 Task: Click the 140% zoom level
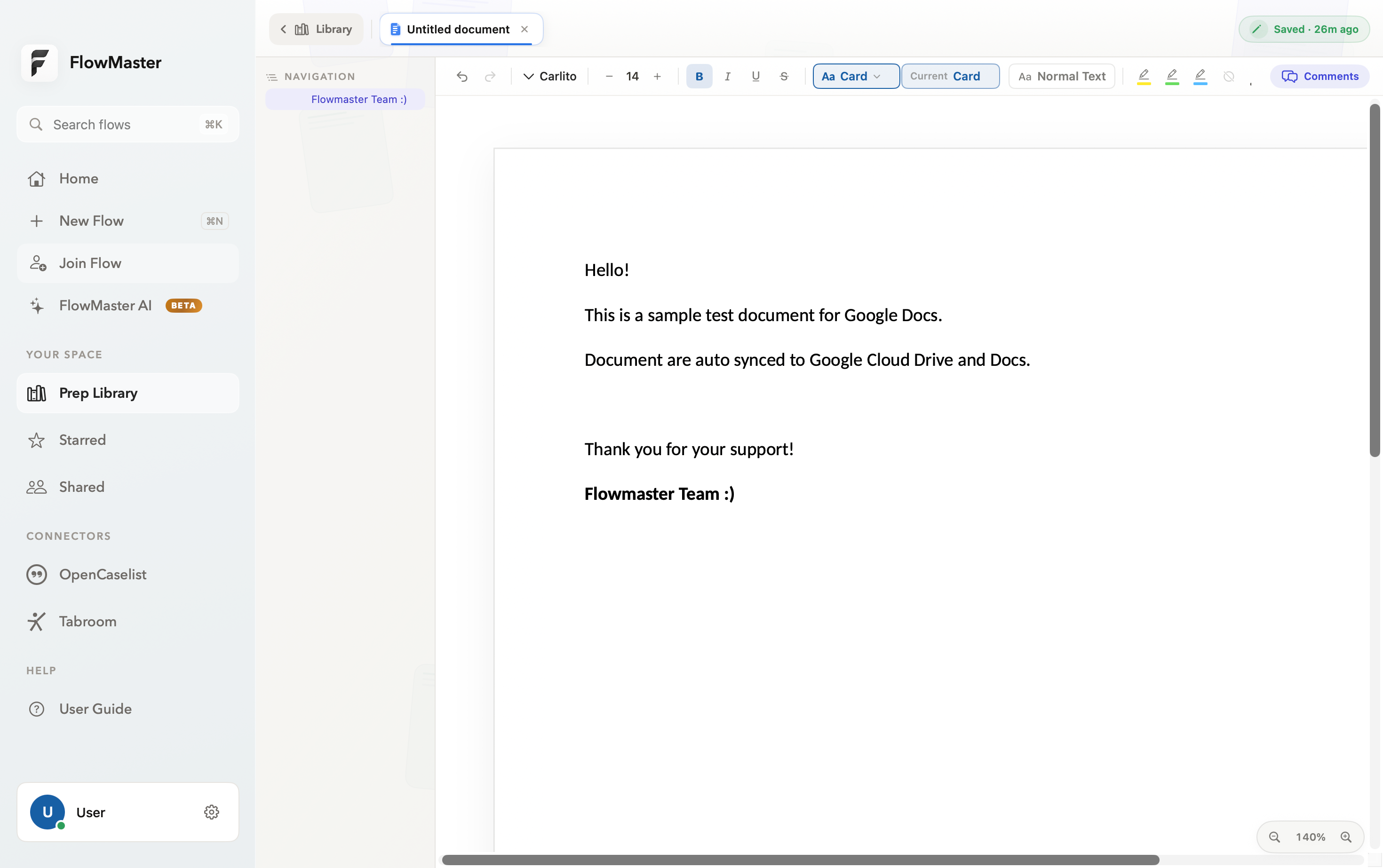(1310, 837)
